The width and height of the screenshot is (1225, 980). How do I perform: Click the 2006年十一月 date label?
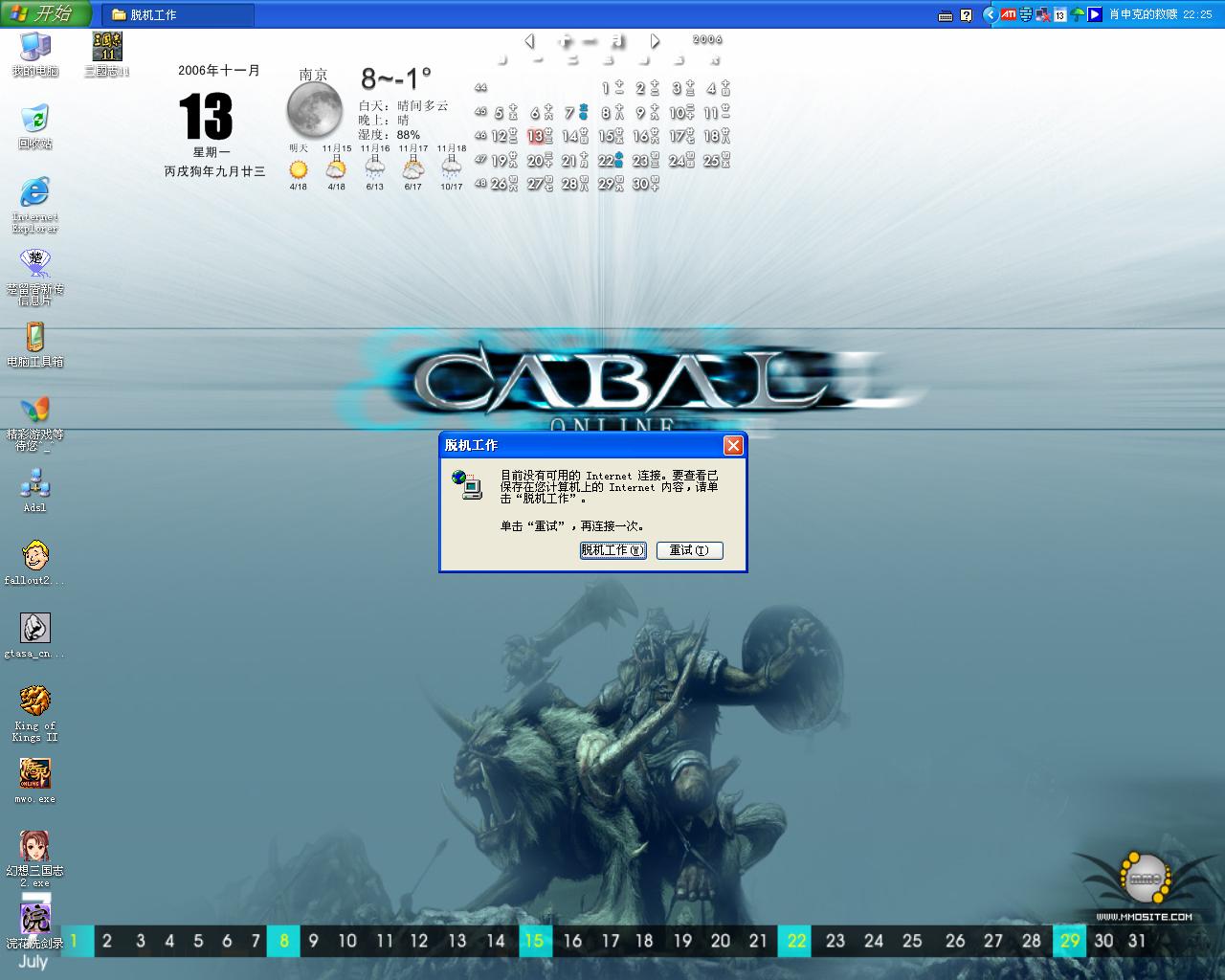pyautogui.click(x=219, y=71)
